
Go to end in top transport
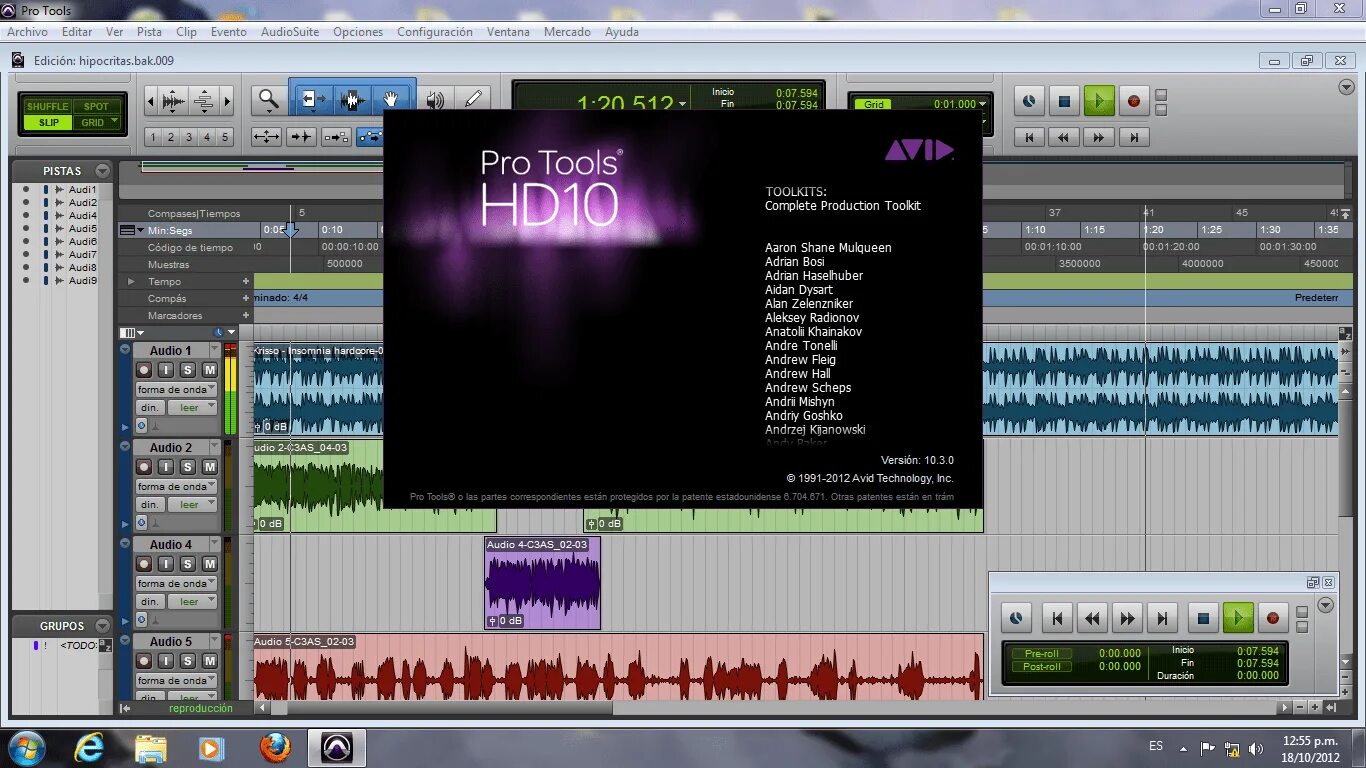click(1134, 137)
